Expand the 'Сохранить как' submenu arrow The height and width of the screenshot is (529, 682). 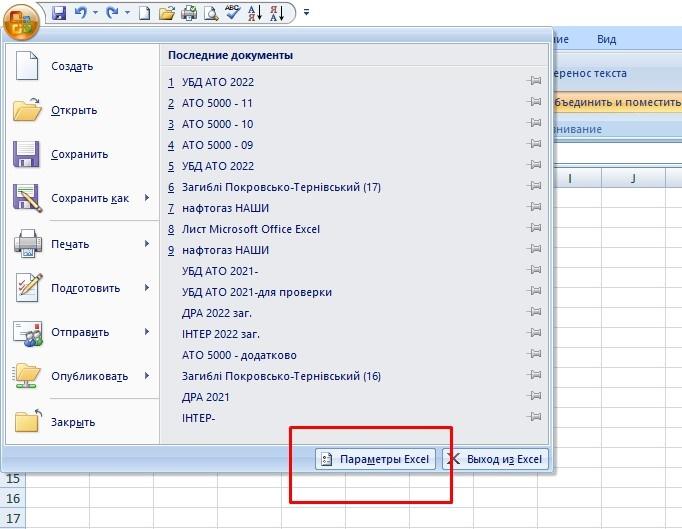pyautogui.click(x=146, y=198)
